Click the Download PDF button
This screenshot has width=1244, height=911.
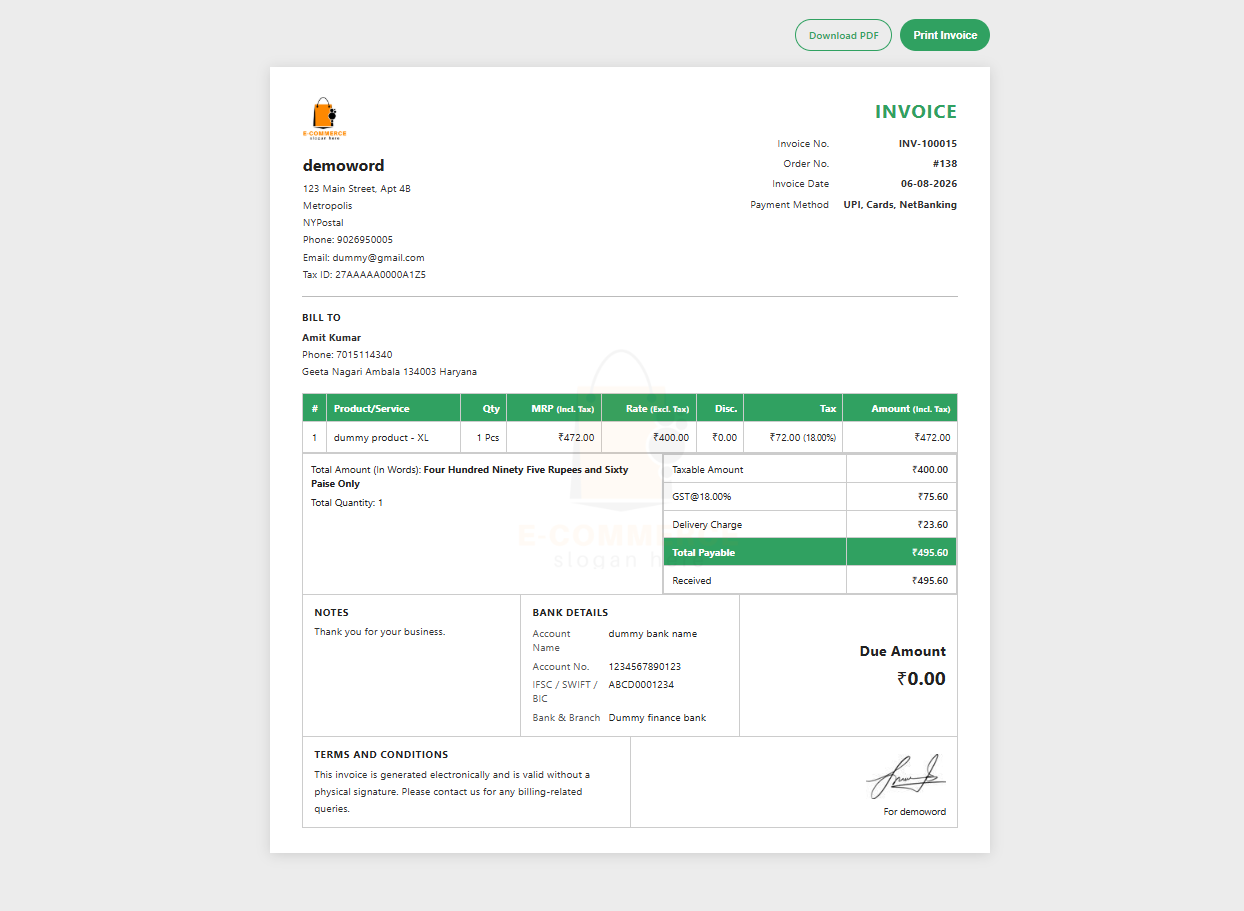click(843, 35)
